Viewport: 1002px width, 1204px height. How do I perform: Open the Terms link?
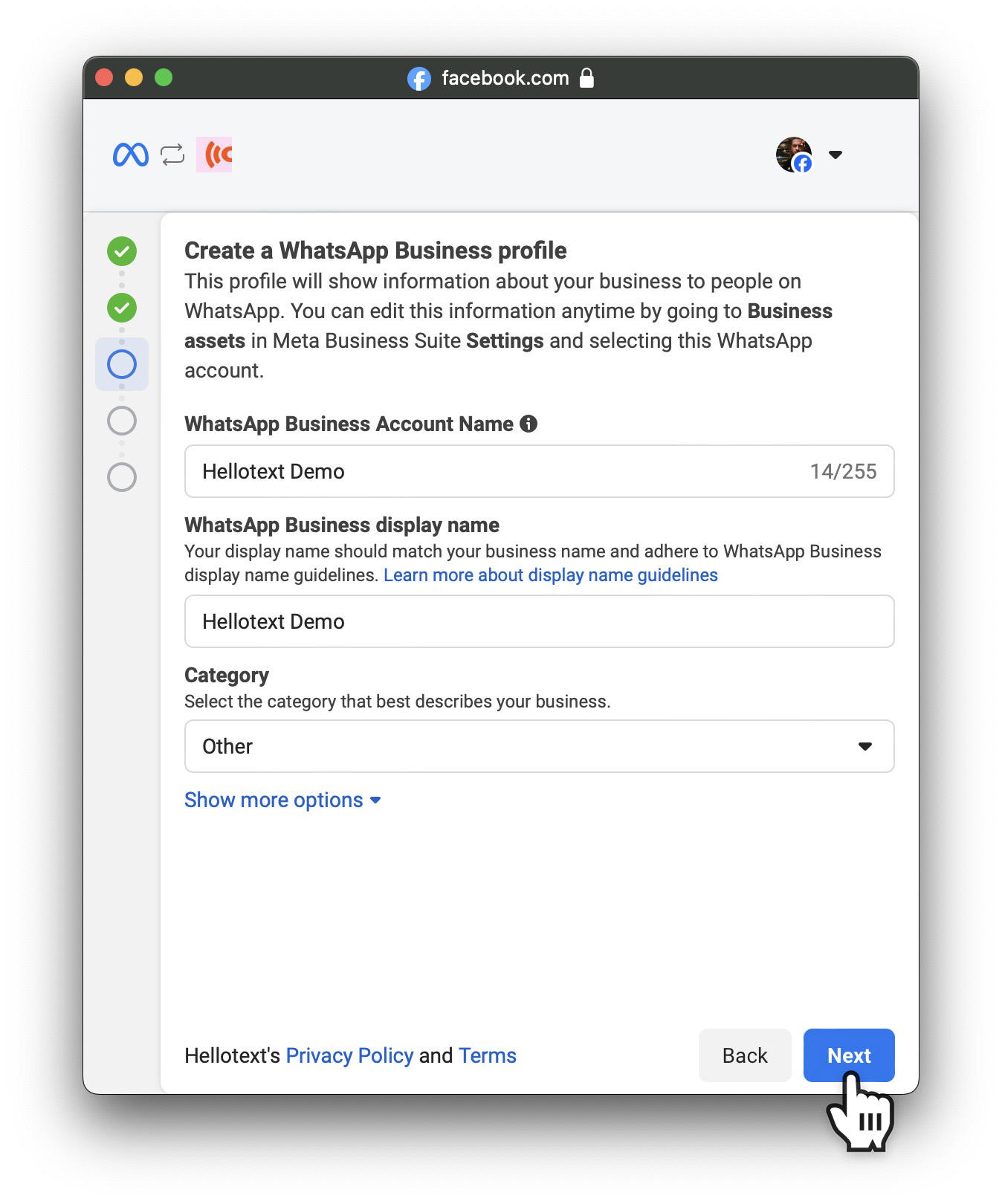coord(488,1055)
